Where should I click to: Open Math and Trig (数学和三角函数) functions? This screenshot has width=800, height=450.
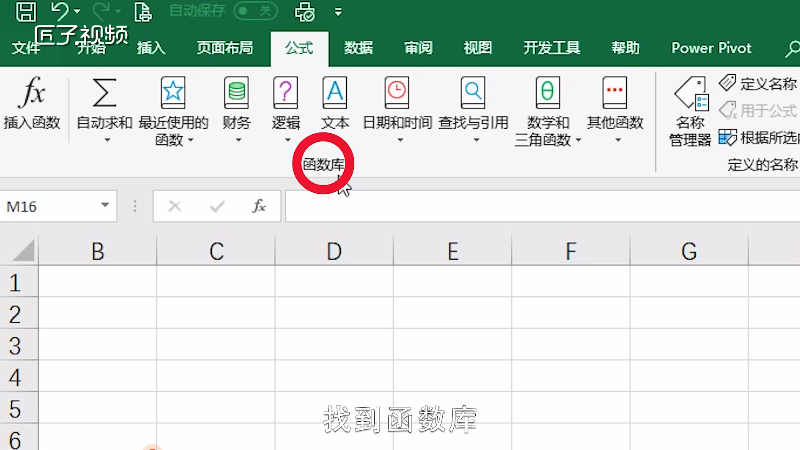548,95
